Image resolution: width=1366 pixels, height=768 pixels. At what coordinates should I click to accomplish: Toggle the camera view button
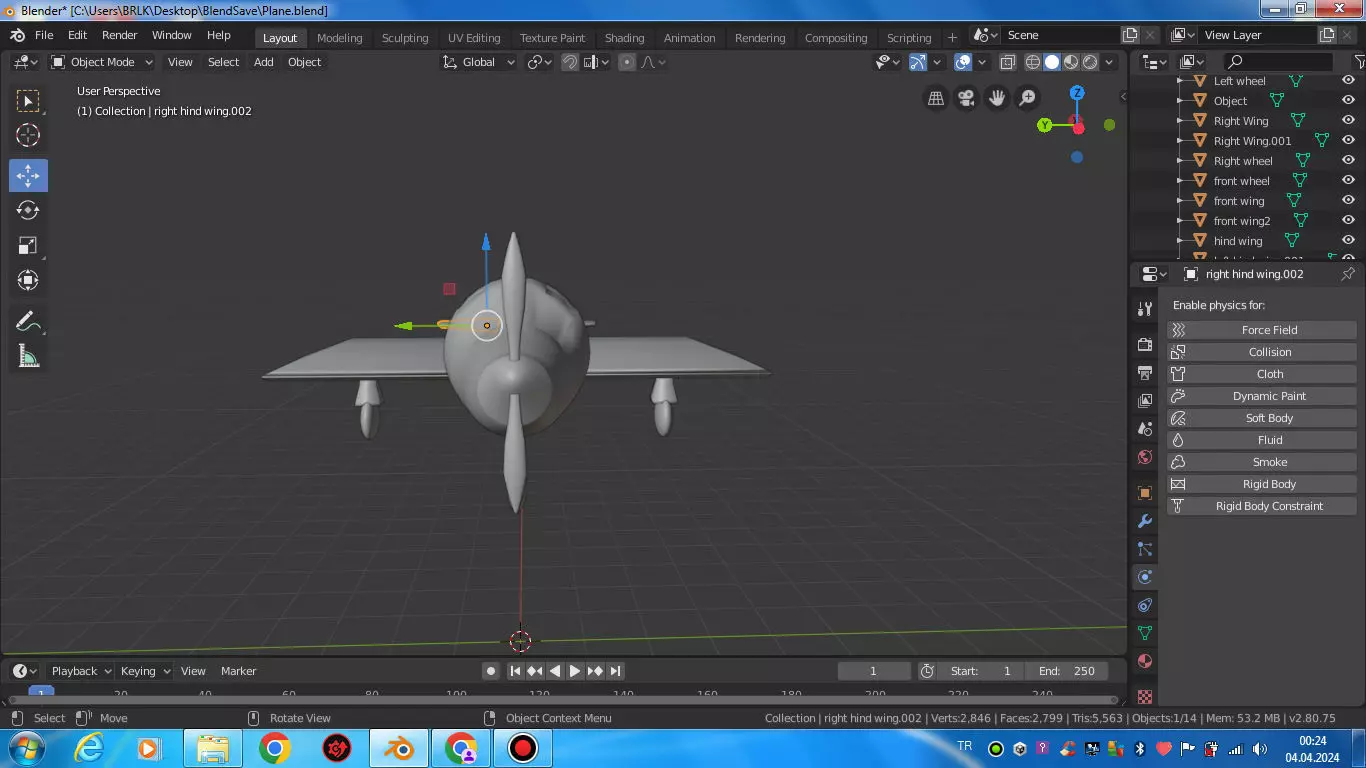click(x=966, y=98)
